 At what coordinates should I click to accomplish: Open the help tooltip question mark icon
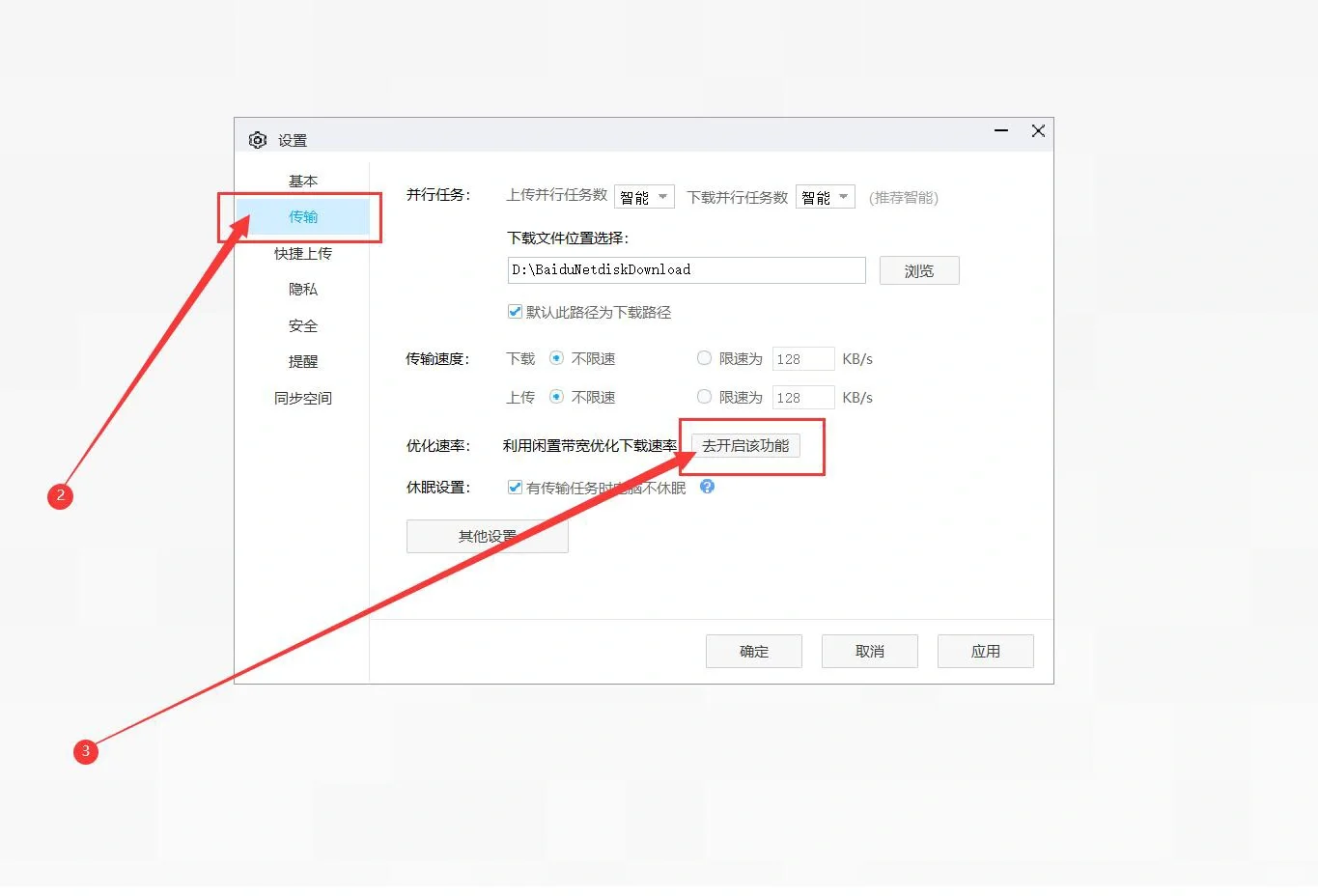(x=707, y=487)
